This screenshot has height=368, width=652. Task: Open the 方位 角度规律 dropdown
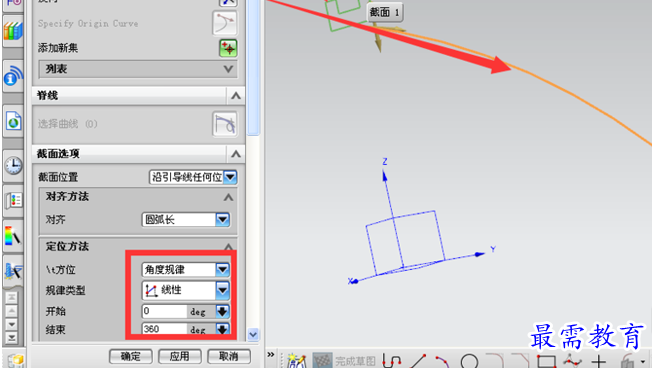point(222,269)
